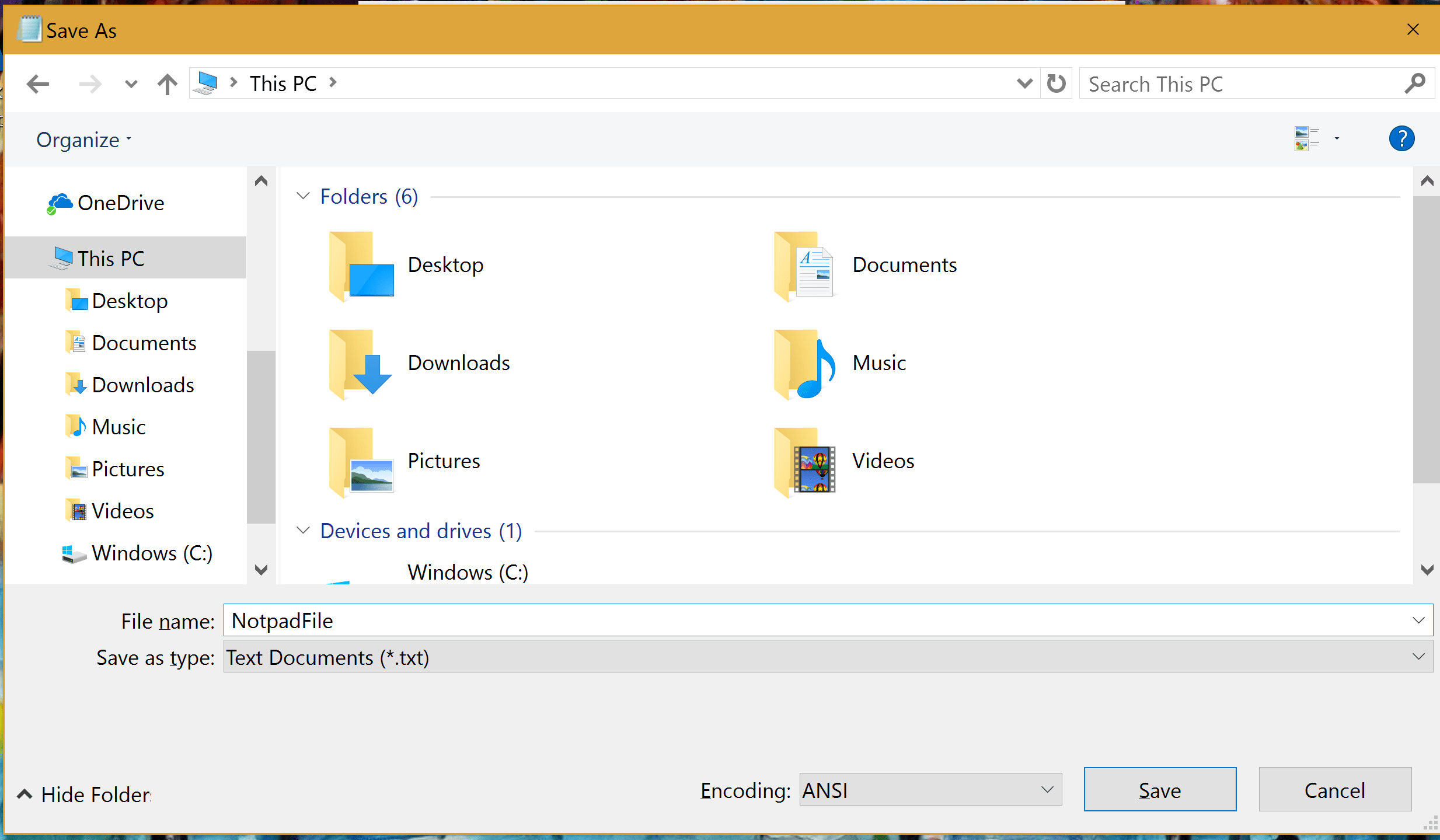
Task: Click the change view layout icon
Action: pos(1306,139)
